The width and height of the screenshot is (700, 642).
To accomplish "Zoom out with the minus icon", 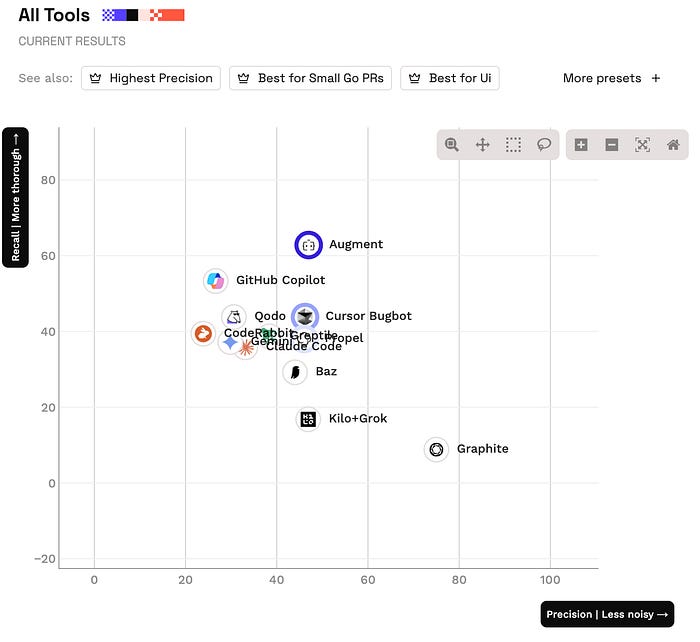I will 612,145.
